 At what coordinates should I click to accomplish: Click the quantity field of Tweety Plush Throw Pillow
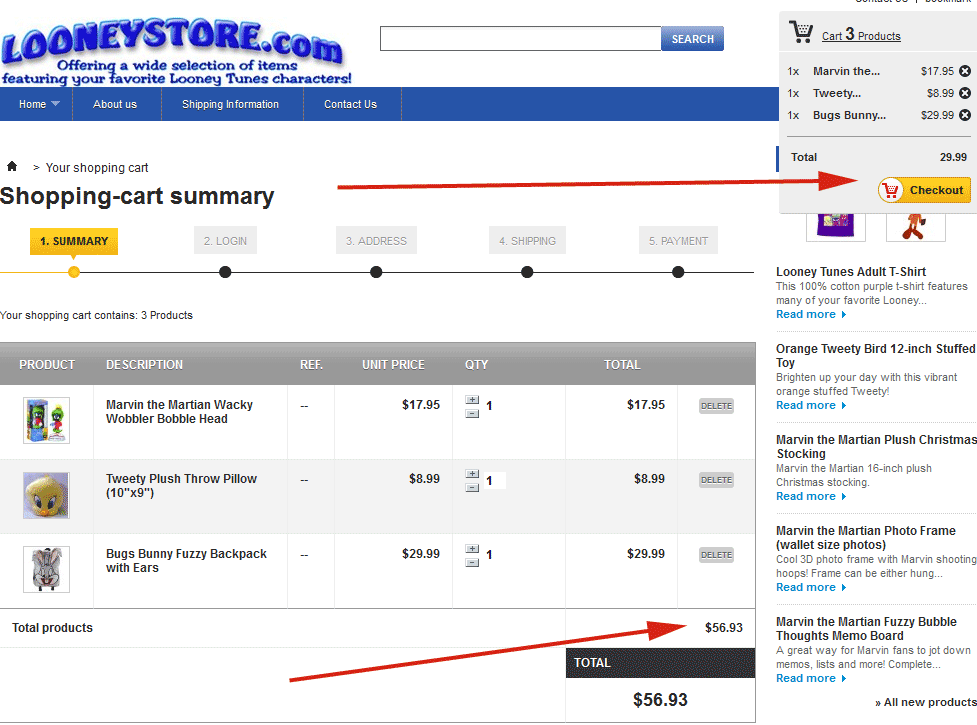pyautogui.click(x=495, y=481)
